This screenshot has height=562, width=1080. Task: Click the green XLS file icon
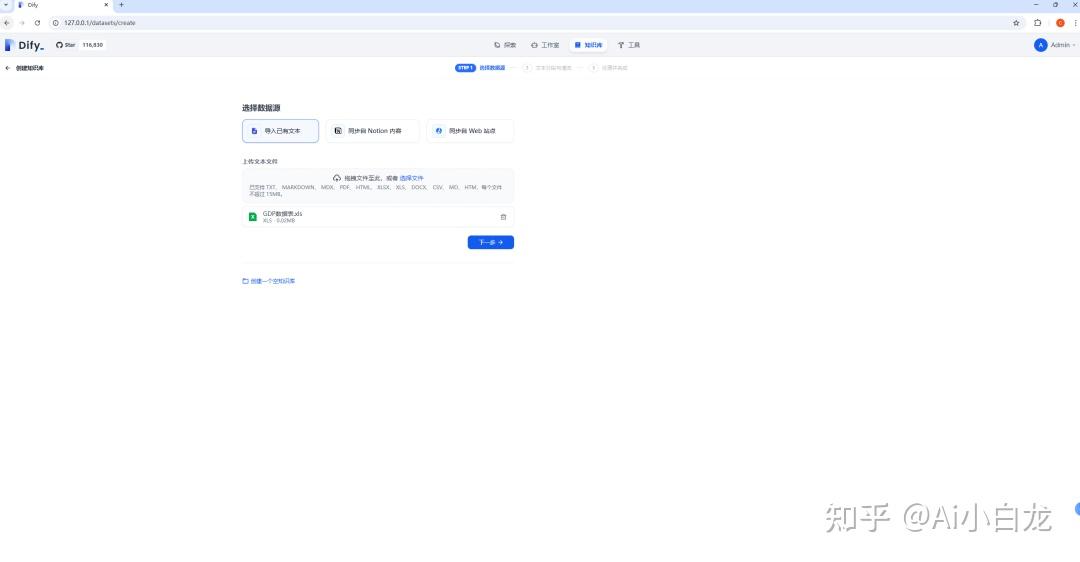pos(253,217)
